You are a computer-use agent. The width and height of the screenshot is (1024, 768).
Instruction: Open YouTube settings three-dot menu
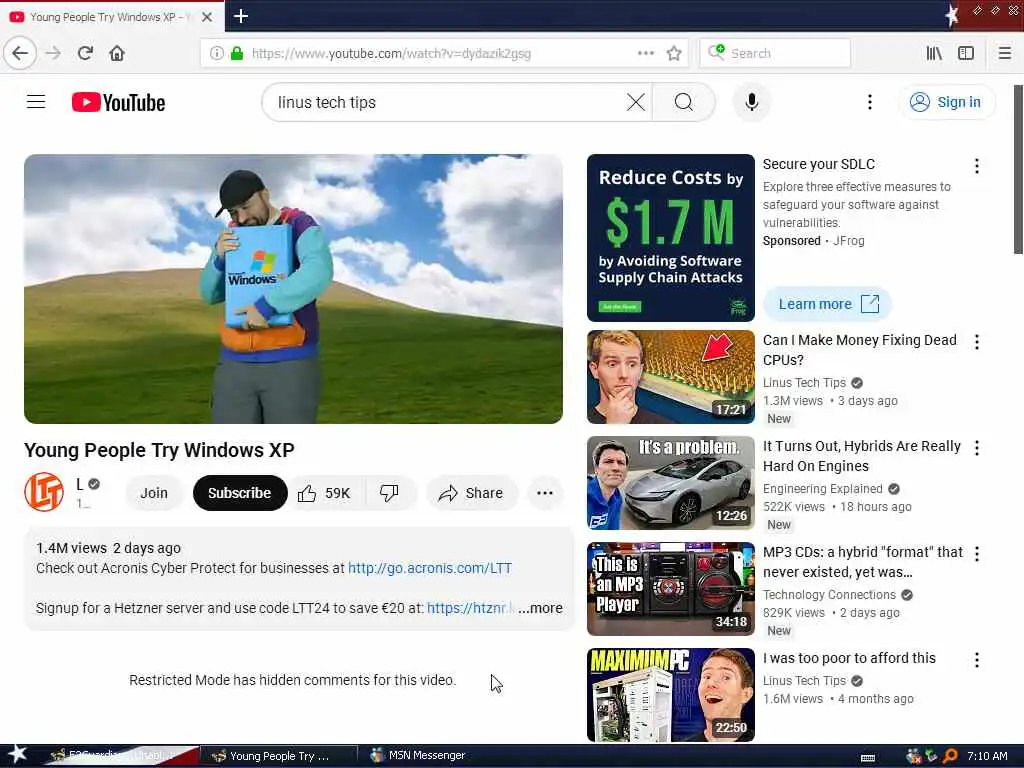[x=869, y=102]
